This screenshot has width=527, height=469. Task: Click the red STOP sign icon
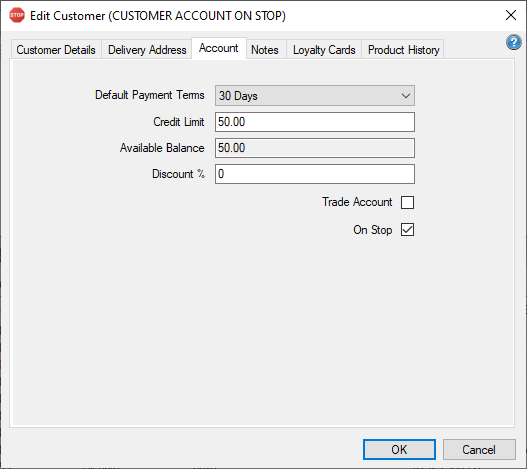point(17,15)
